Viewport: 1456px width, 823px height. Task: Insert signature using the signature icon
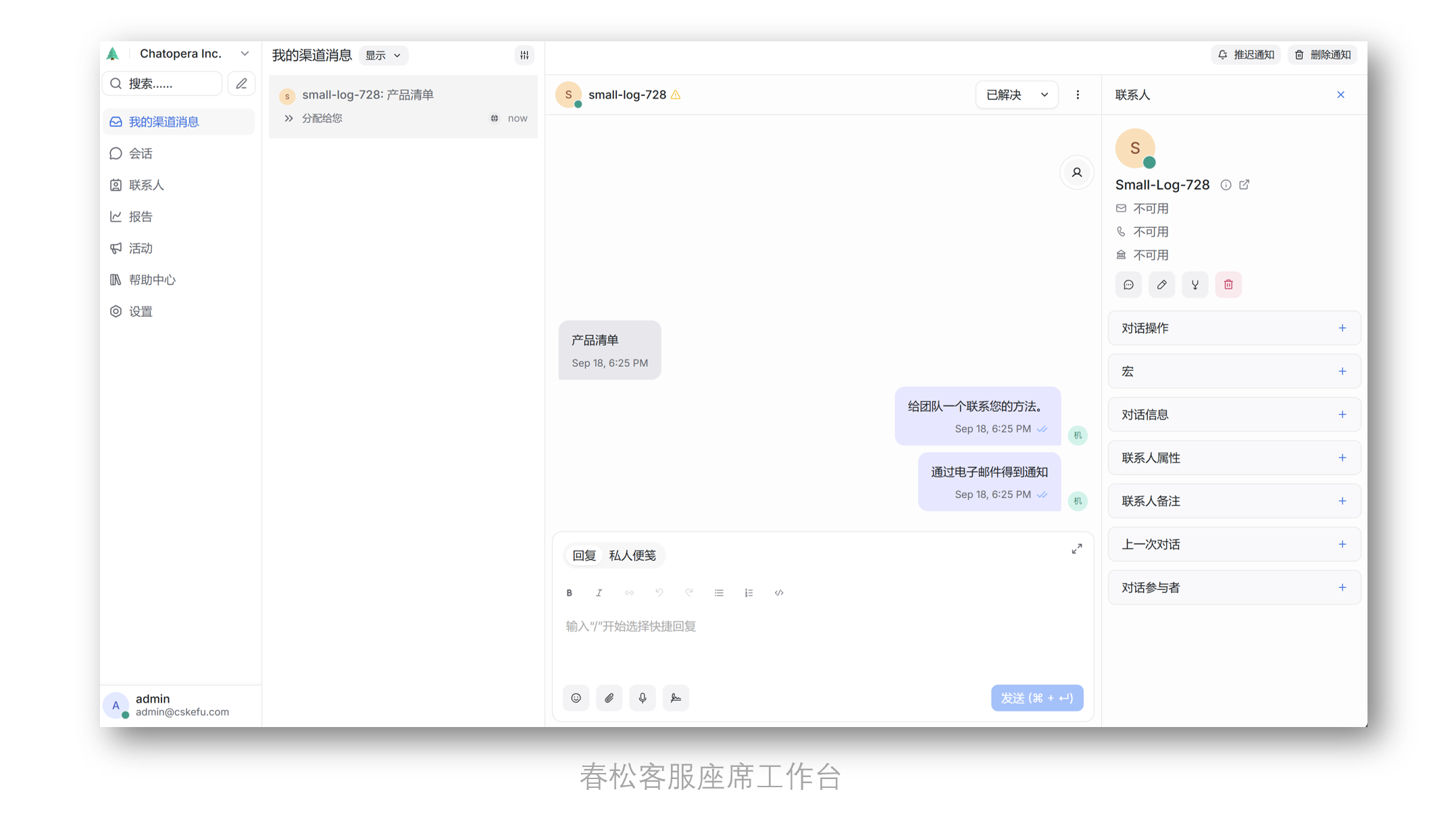[676, 698]
